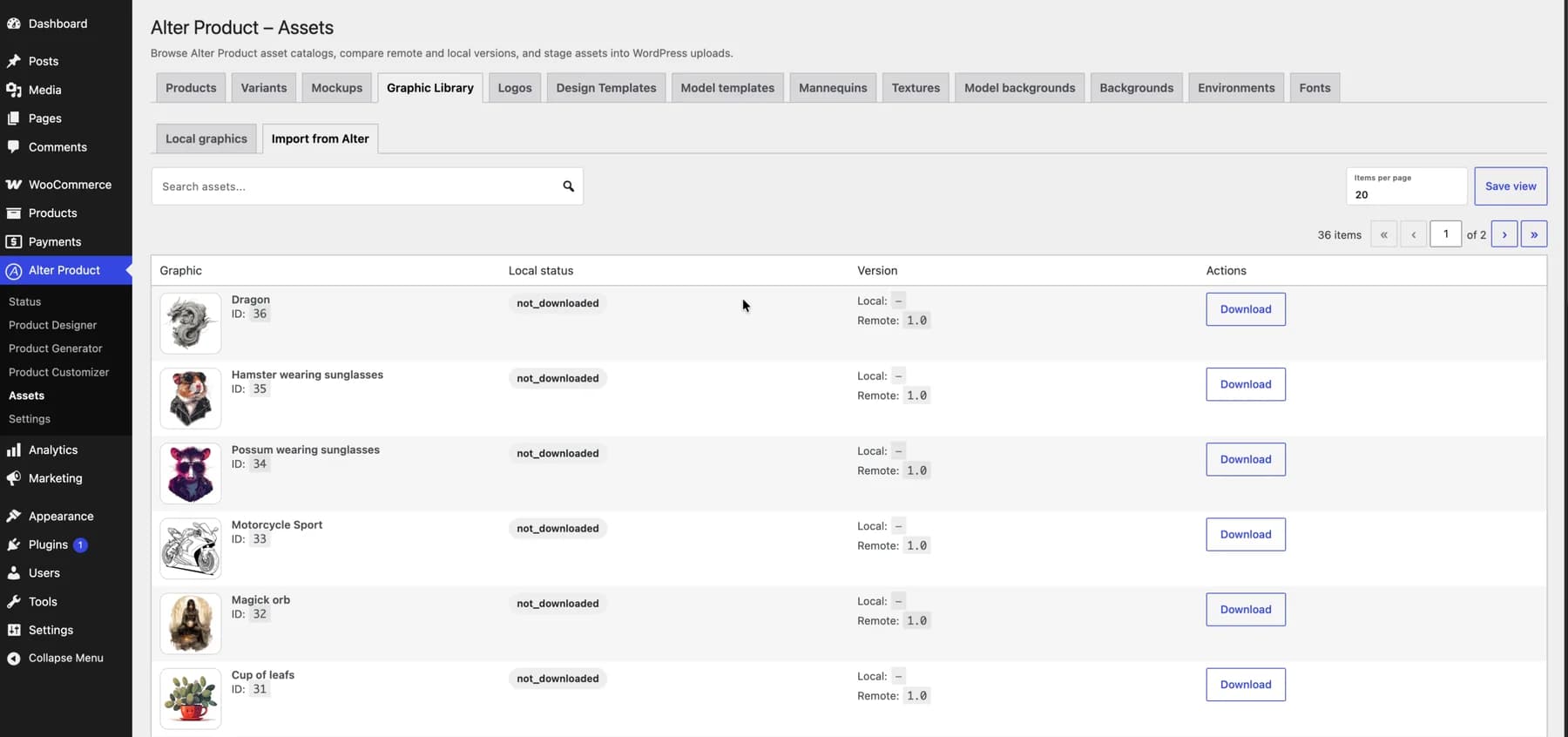This screenshot has height=737, width=1568.
Task: Switch to Mannequins tab
Action: tap(833, 88)
